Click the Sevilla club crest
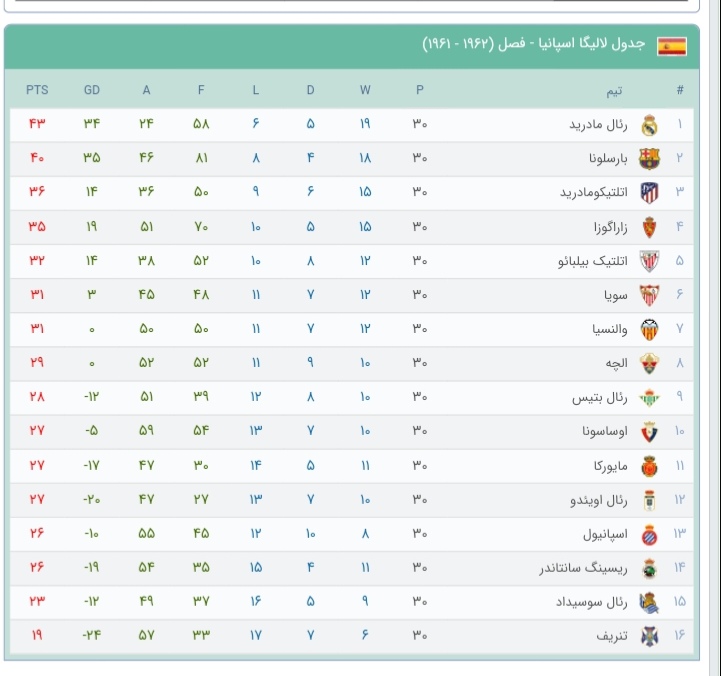Viewport: 721px width, 676px height. [x=649, y=295]
